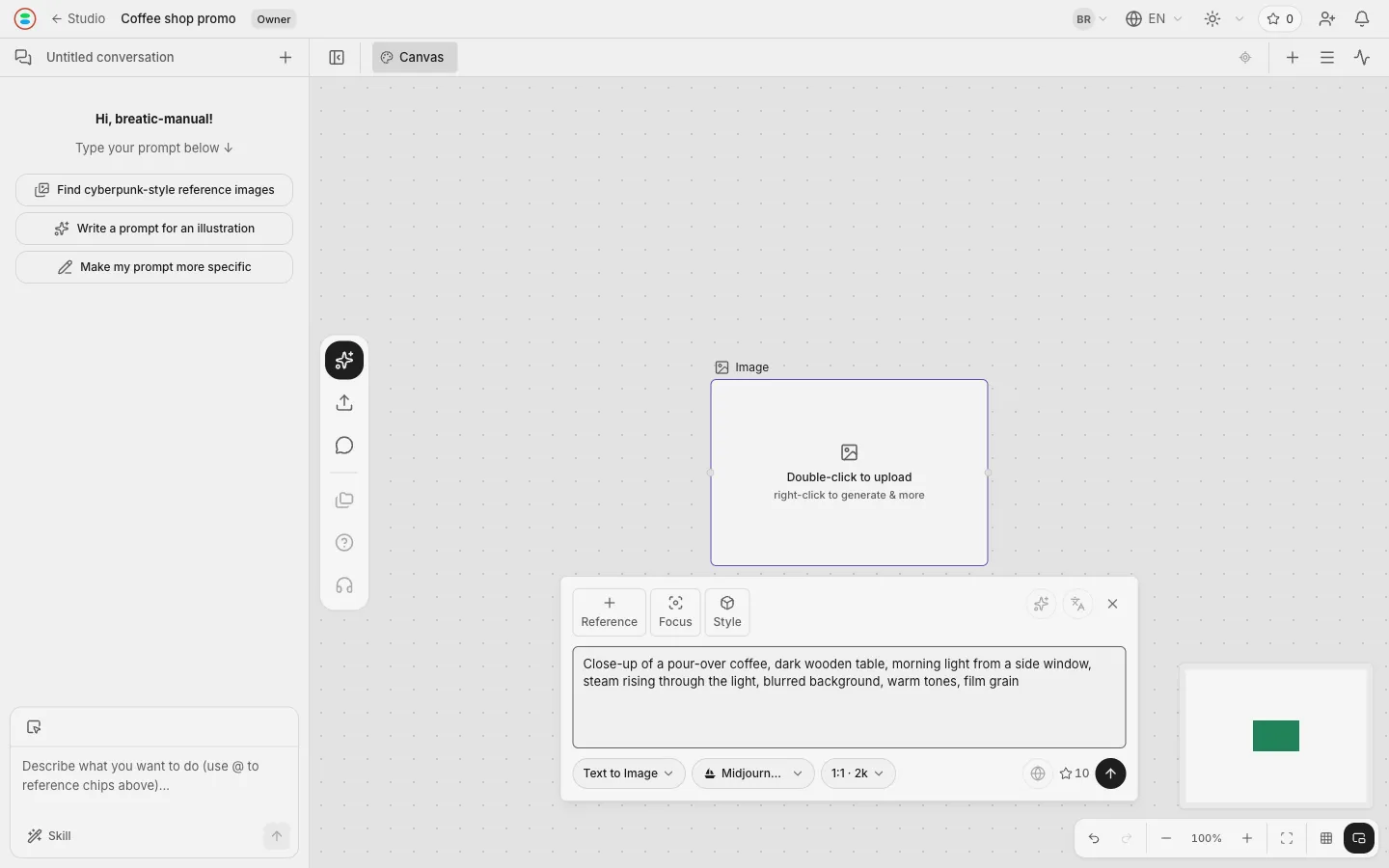
Task: Open the BR account dropdown
Action: [x=1090, y=18]
